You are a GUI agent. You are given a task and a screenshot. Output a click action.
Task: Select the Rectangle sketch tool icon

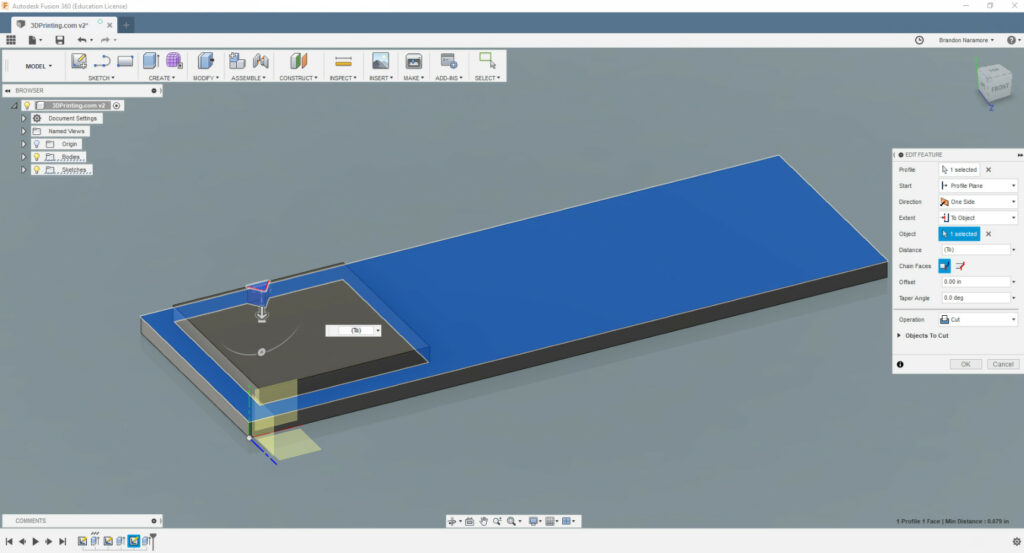click(125, 61)
